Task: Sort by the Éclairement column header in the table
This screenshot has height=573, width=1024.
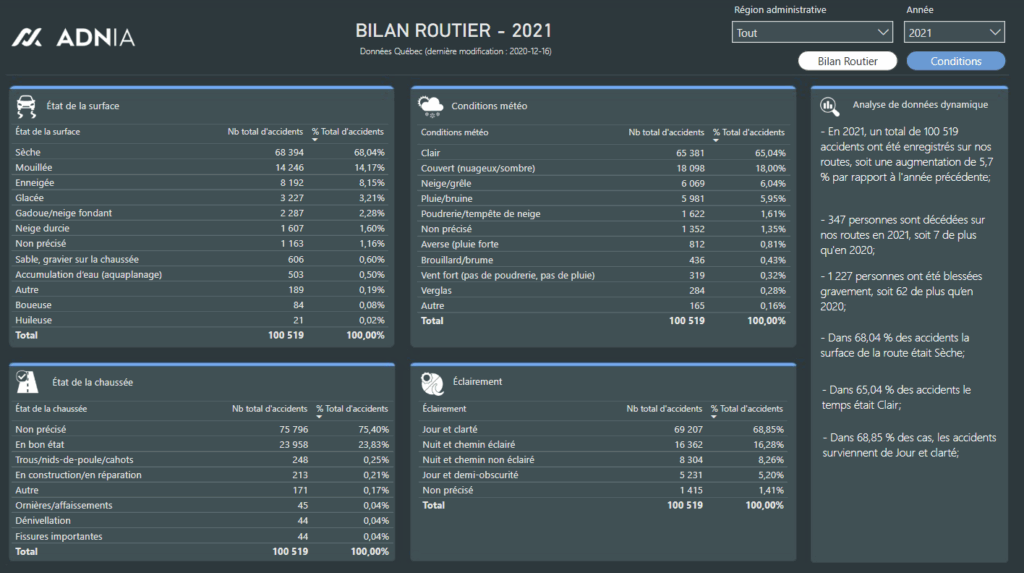Action: [444, 408]
